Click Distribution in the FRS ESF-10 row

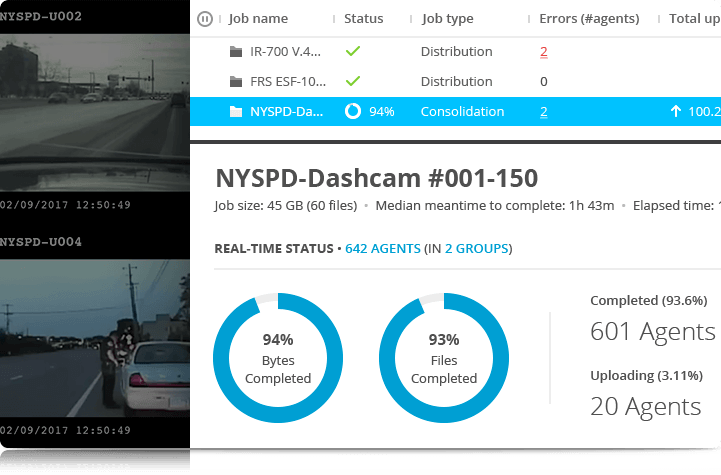[456, 81]
